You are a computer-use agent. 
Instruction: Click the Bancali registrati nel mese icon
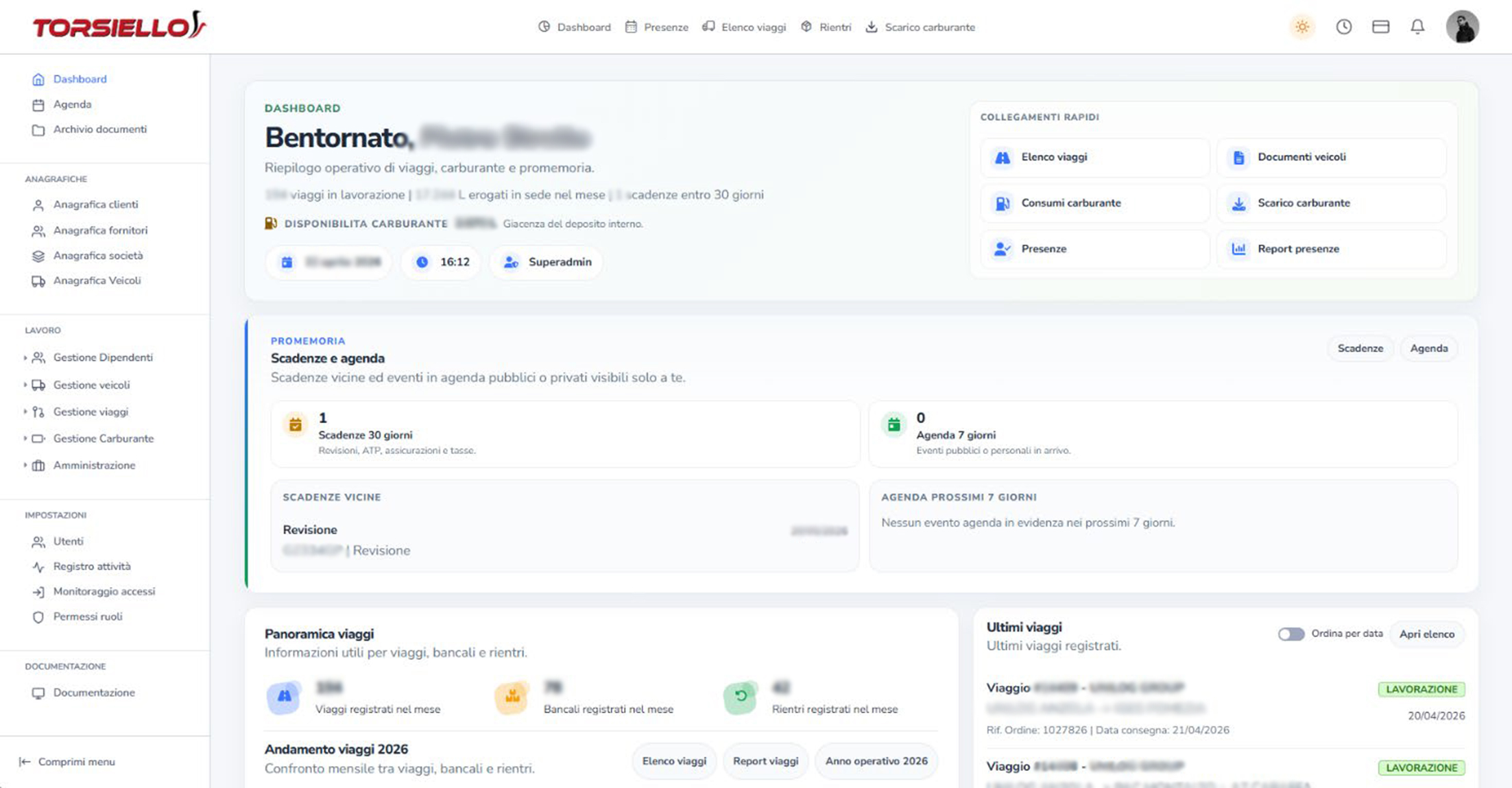click(512, 697)
